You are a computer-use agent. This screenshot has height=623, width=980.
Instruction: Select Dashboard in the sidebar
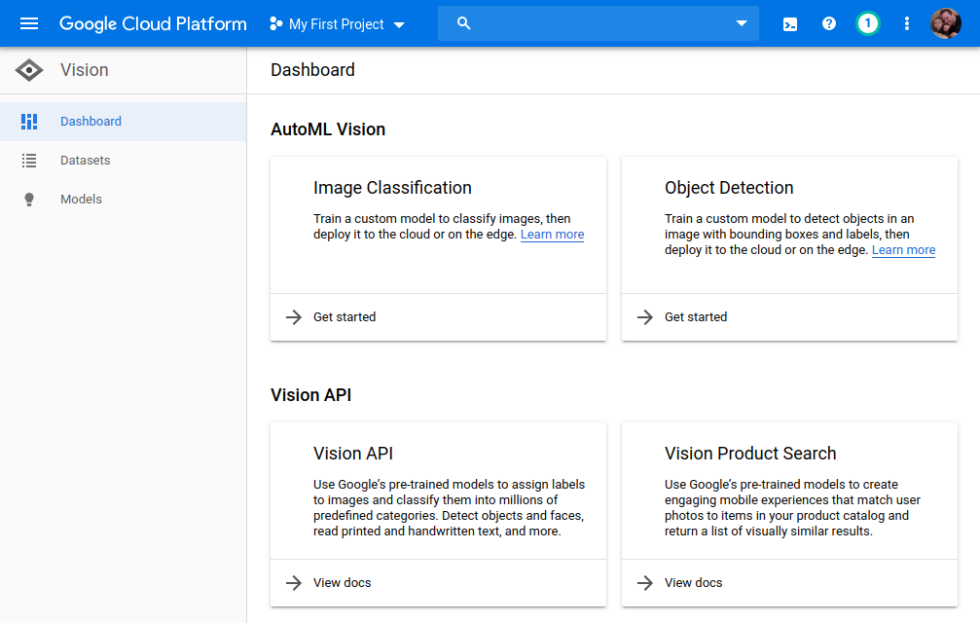(x=91, y=121)
